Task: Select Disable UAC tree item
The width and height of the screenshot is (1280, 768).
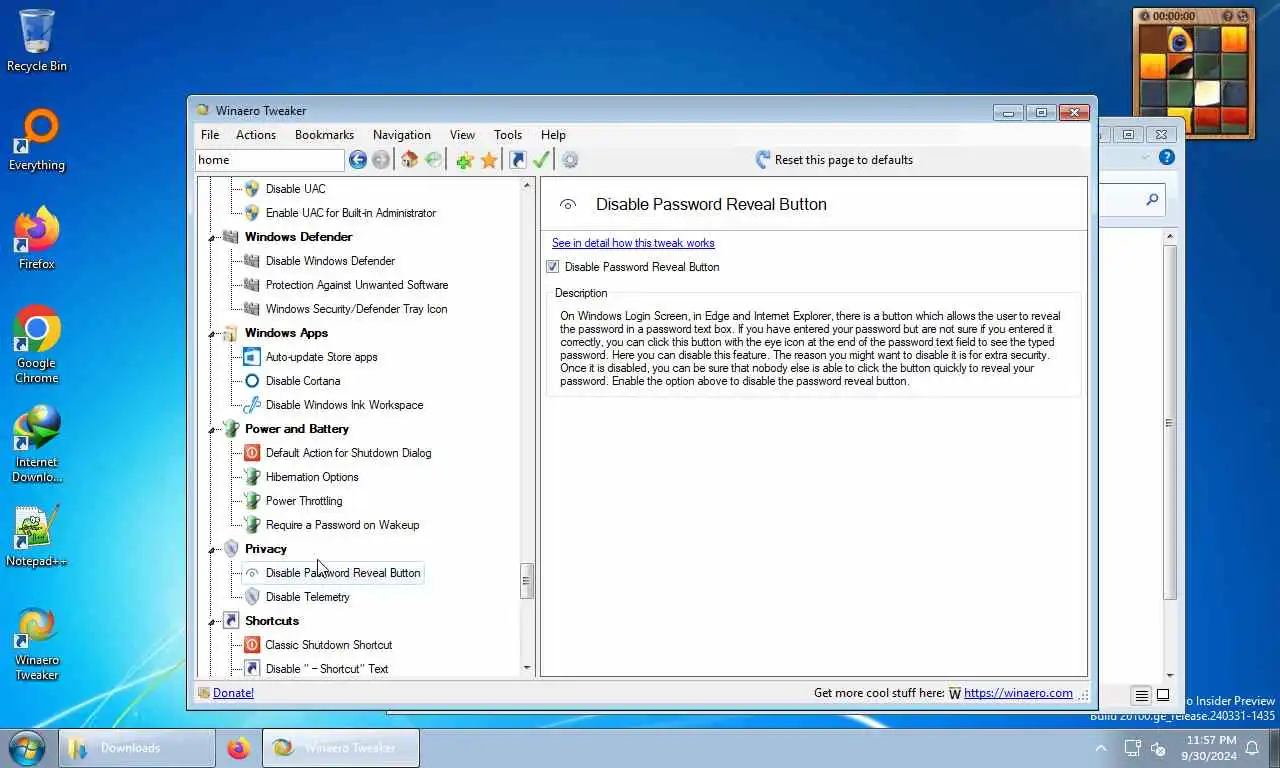Action: [295, 189]
